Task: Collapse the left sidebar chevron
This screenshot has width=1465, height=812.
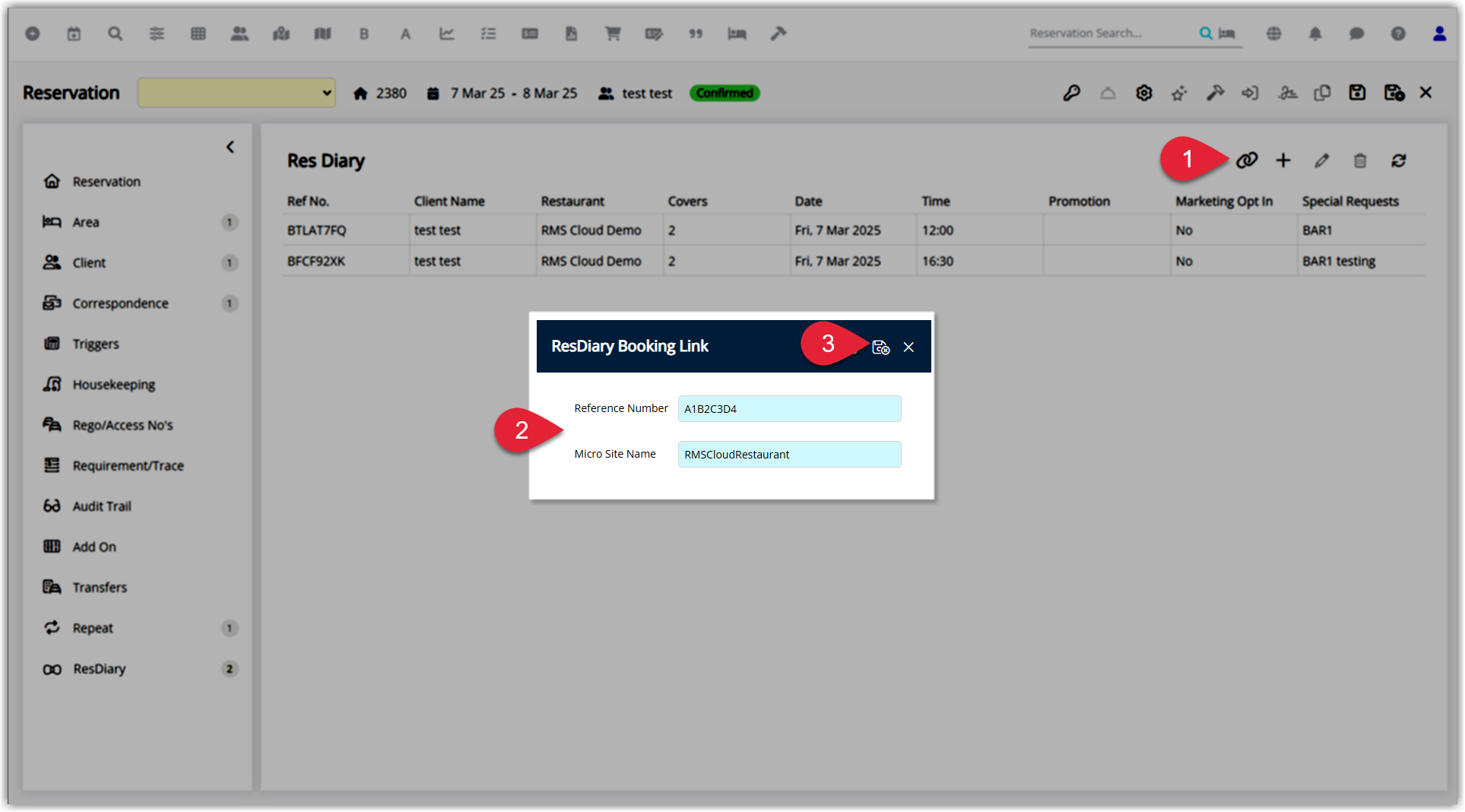Action: click(230, 147)
